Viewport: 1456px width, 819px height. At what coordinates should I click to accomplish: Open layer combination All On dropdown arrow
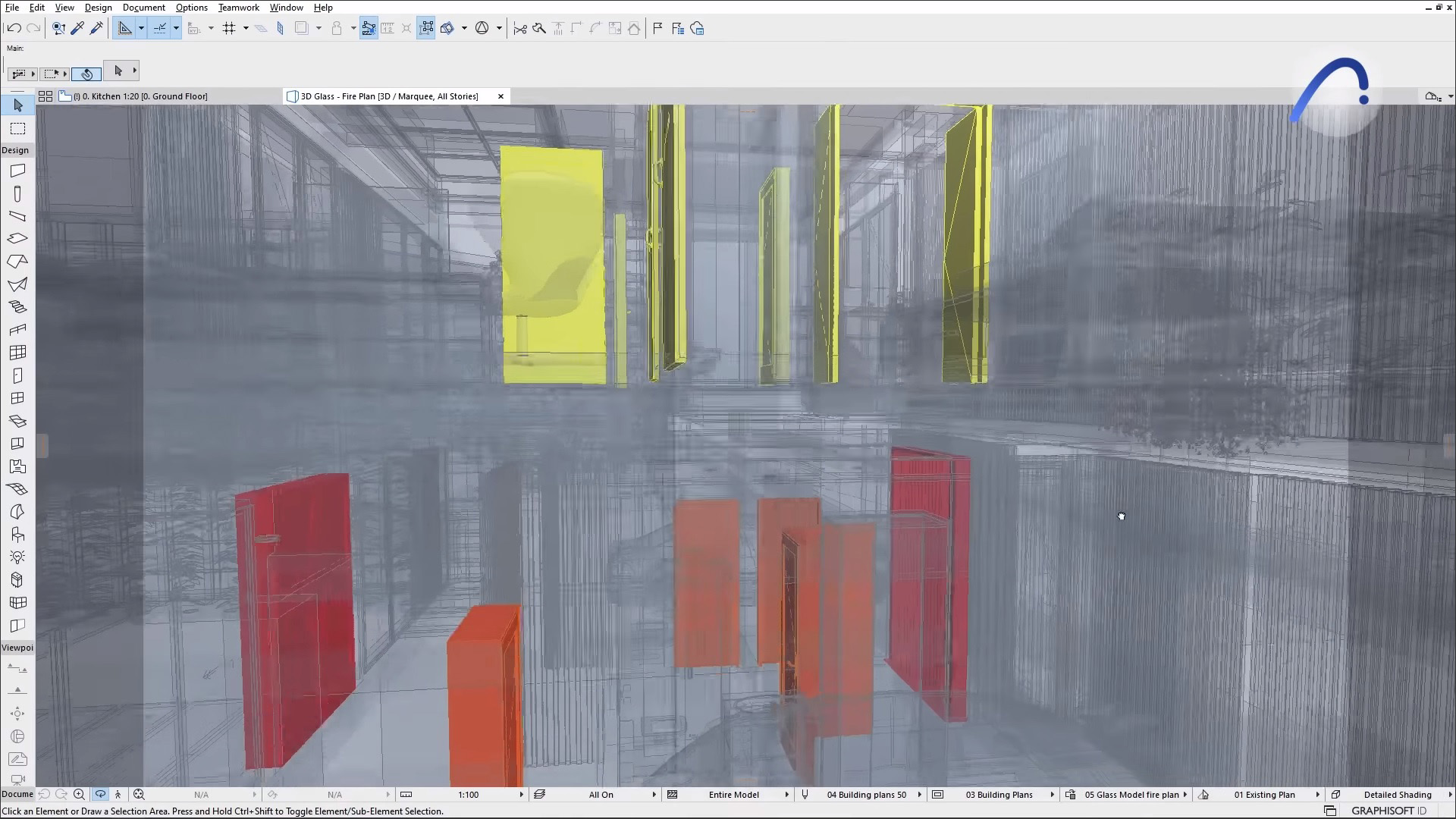coord(654,795)
